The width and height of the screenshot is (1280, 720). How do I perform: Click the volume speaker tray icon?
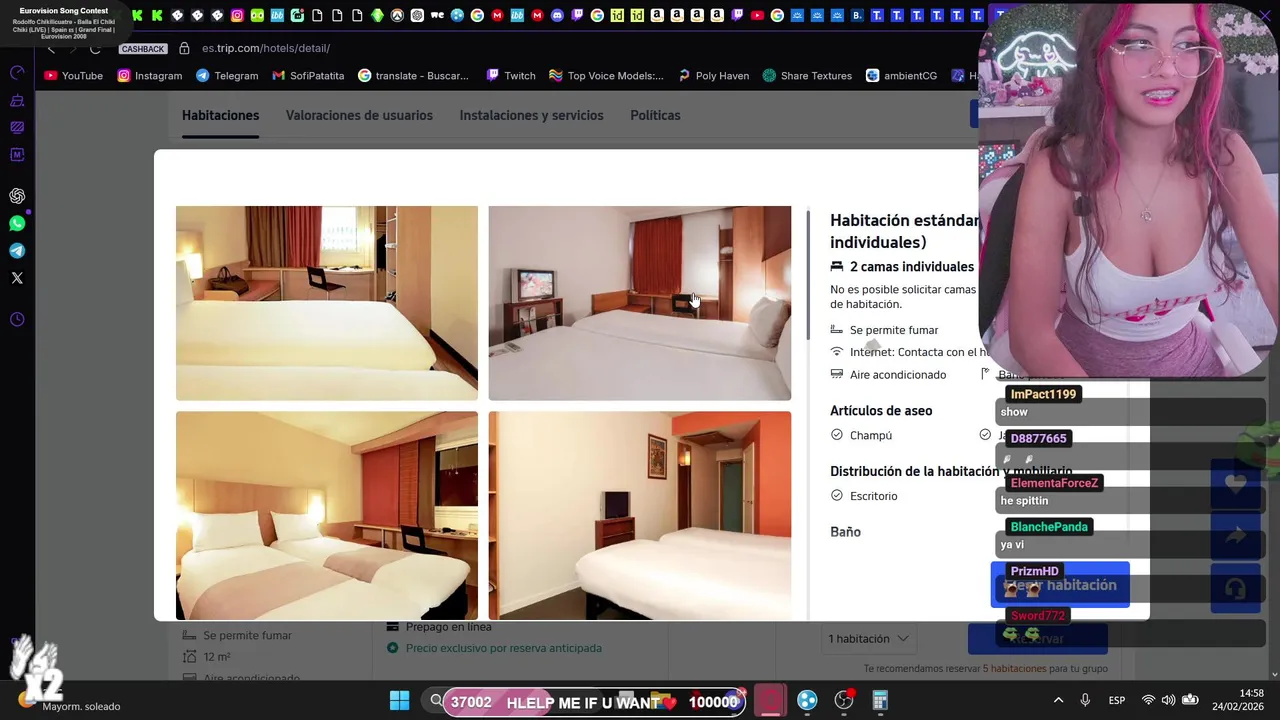1169,701
